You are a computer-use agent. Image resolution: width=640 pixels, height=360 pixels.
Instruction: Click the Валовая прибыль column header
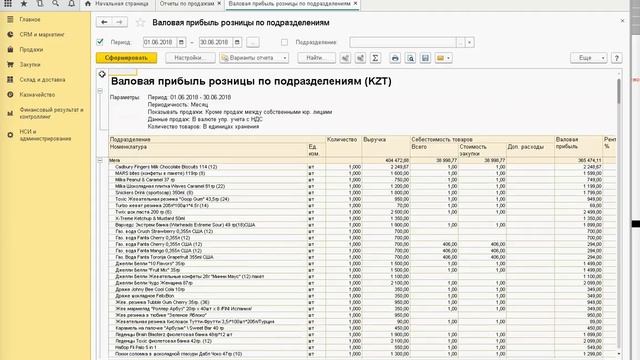coord(578,147)
